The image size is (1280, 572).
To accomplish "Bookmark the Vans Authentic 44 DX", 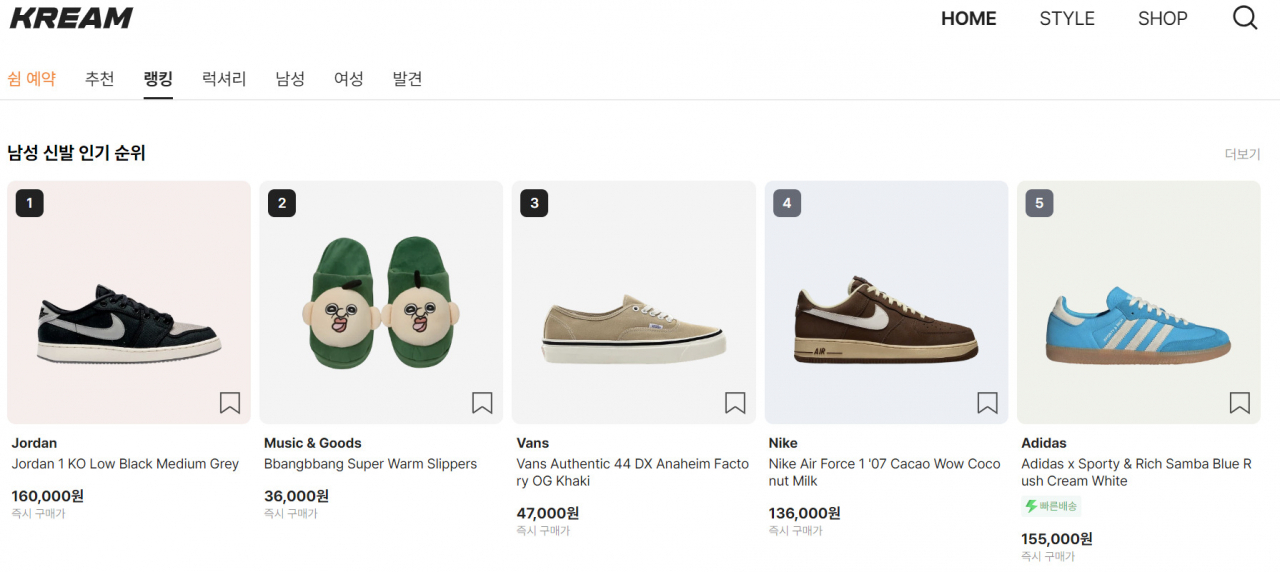I will (x=735, y=403).
